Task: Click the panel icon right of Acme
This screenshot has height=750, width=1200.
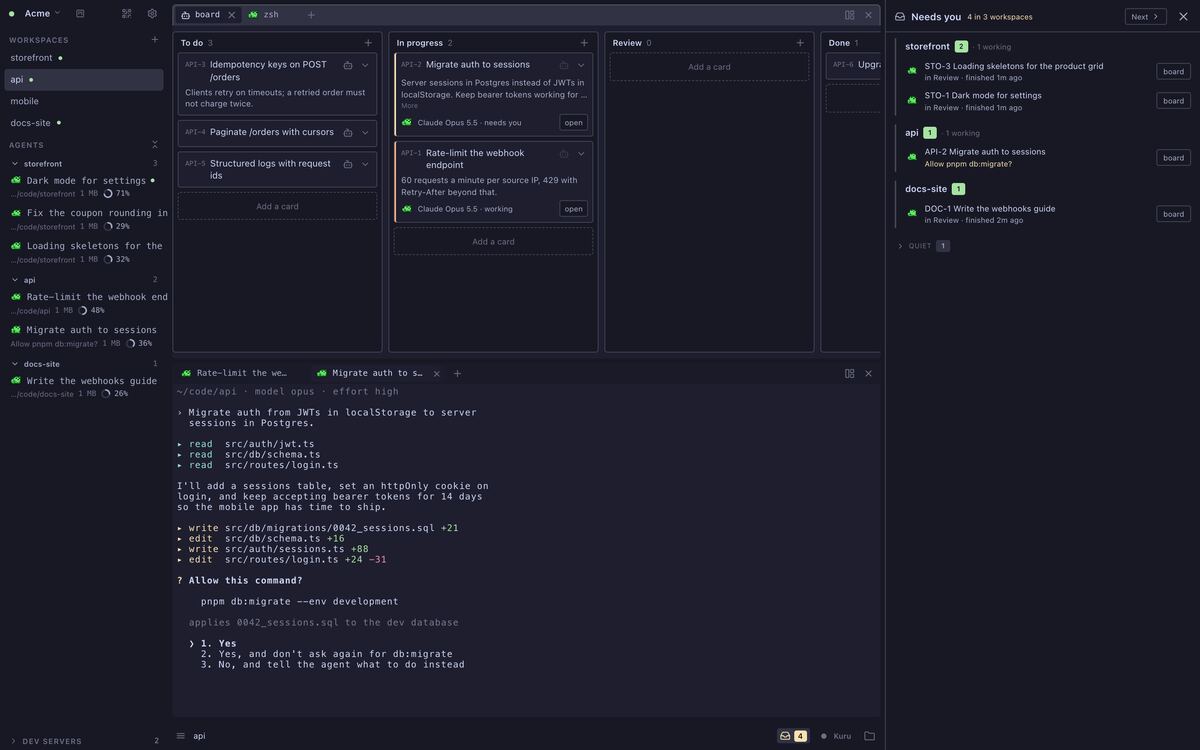Action: point(80,14)
